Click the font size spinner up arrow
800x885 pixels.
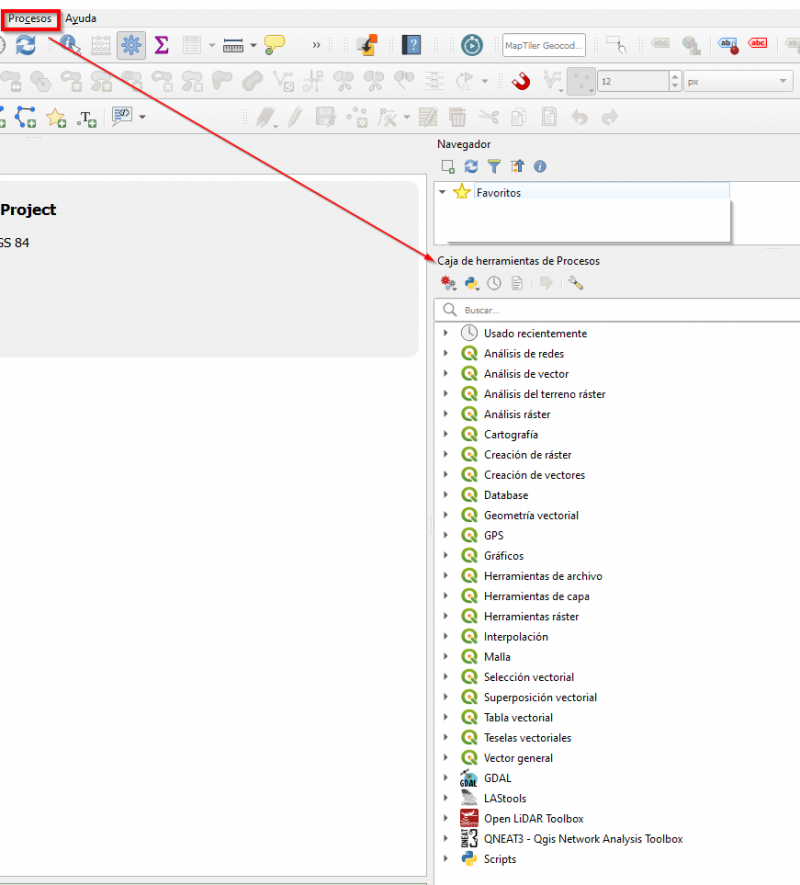673,75
